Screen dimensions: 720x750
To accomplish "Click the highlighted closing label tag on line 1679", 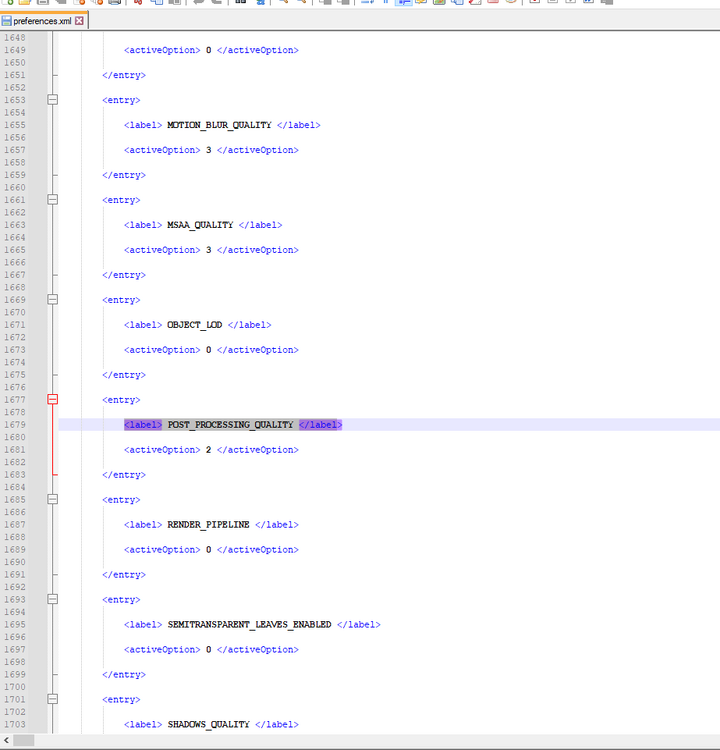I will [x=321, y=425].
